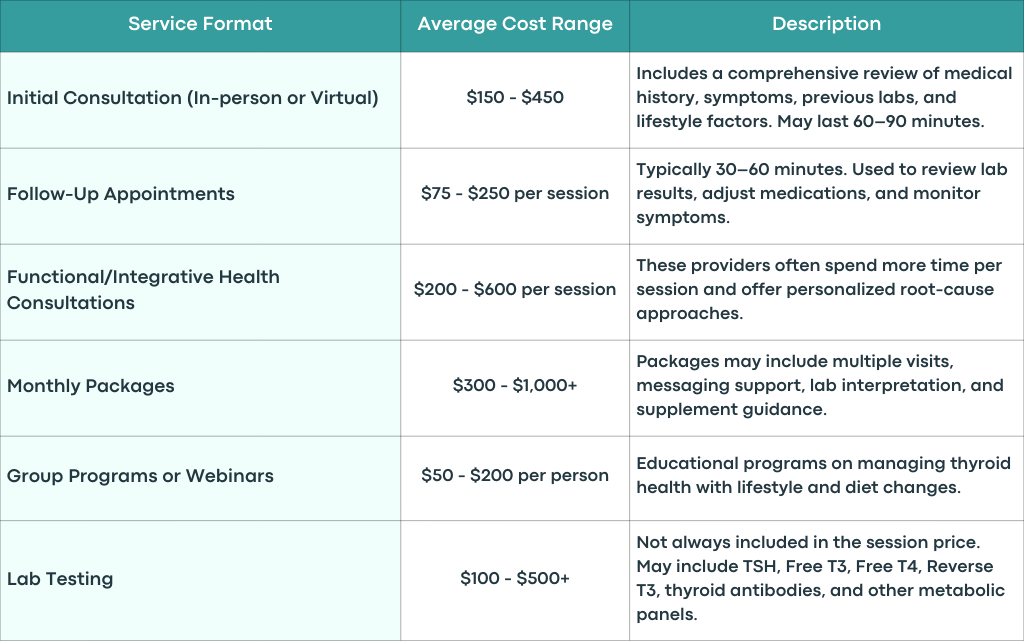Image resolution: width=1024 pixels, height=641 pixels.
Task: Select the Monthly Packages row label
Action: pos(91,386)
